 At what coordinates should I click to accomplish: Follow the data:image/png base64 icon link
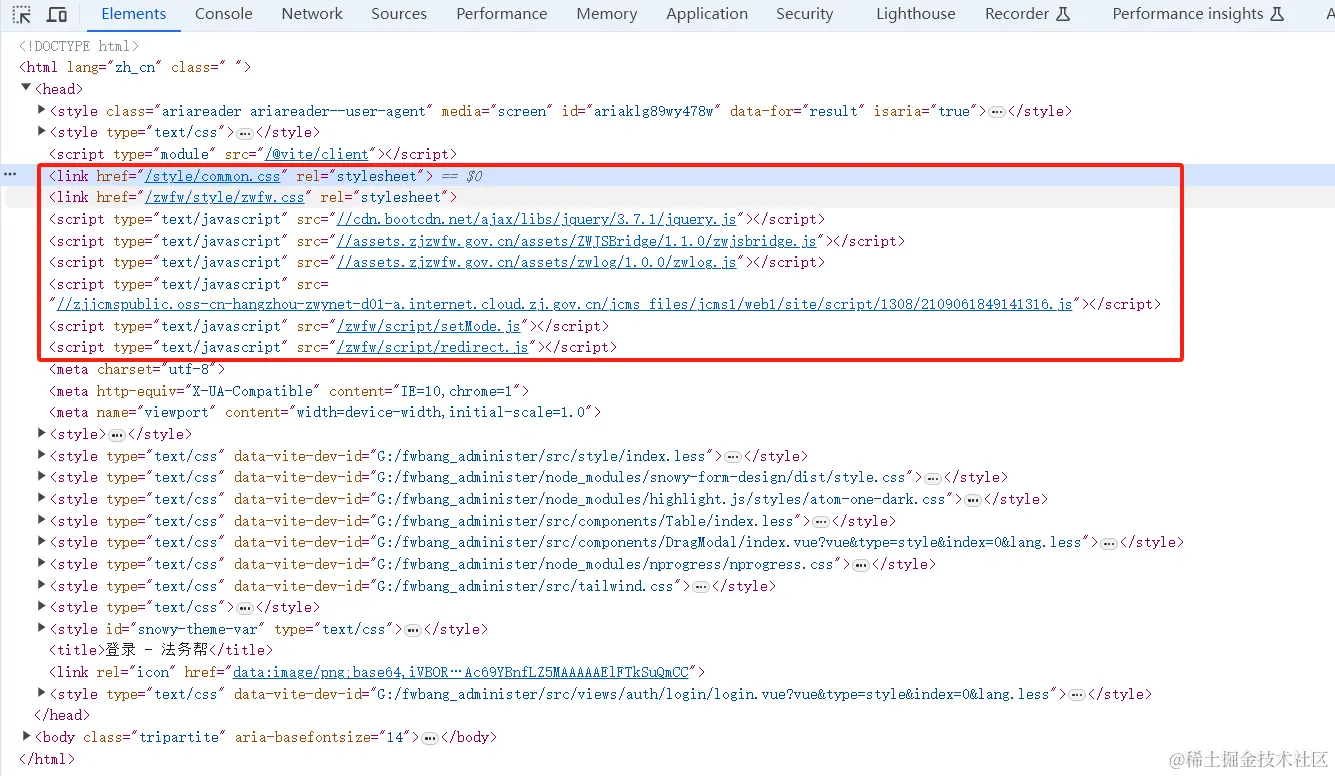coord(461,673)
